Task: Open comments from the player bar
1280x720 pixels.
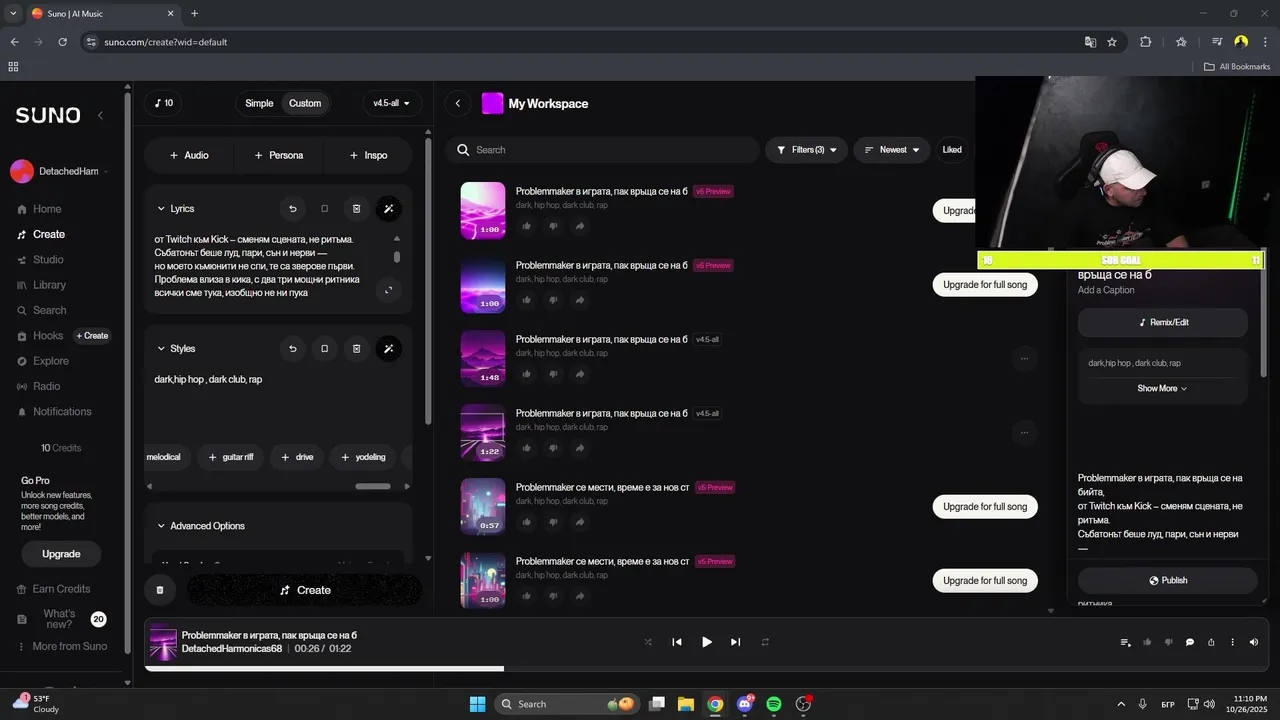Action: pyautogui.click(x=1190, y=642)
